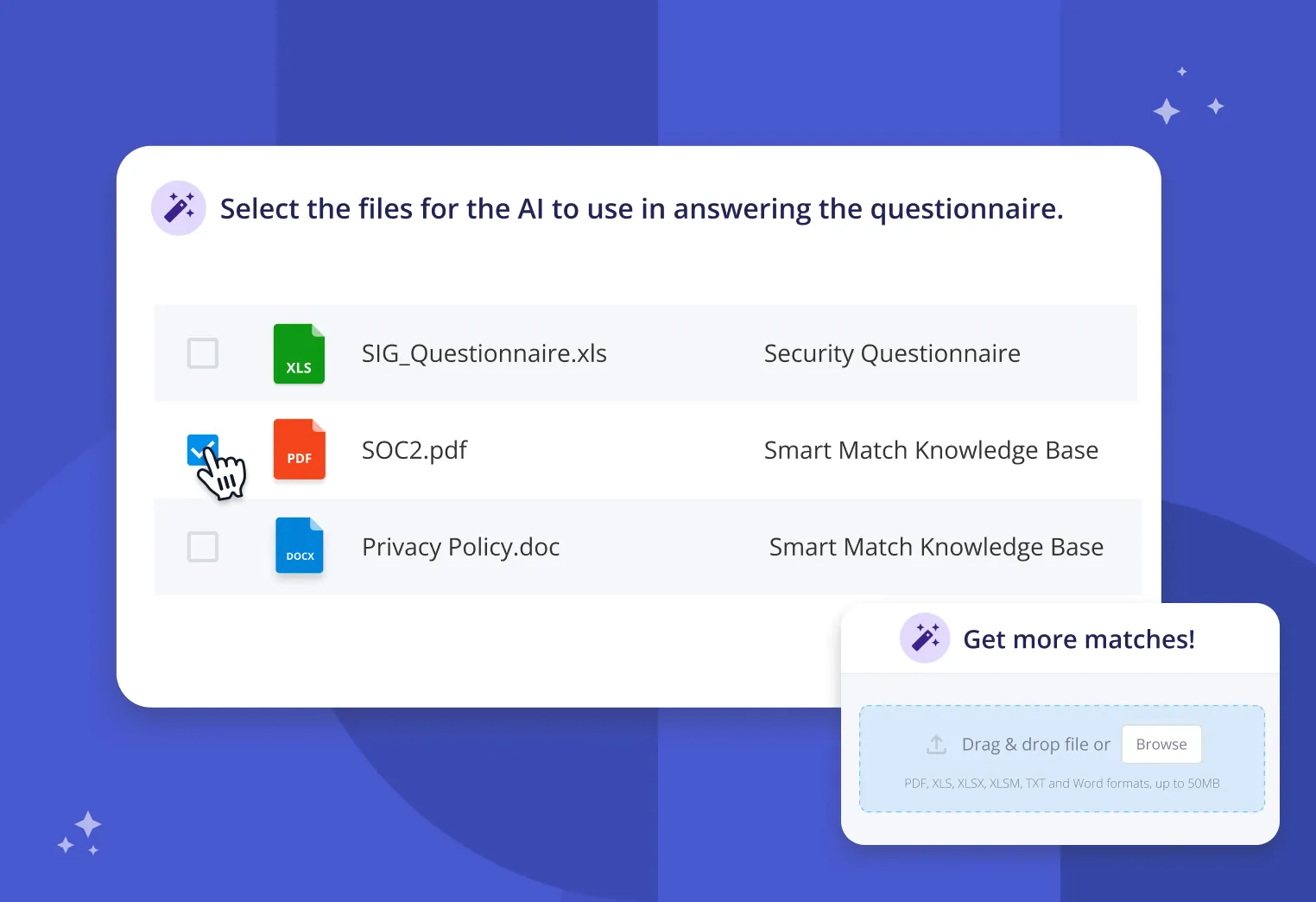Check the Privacy Policy.doc checkbox
The height and width of the screenshot is (902, 1316).
[x=202, y=546]
